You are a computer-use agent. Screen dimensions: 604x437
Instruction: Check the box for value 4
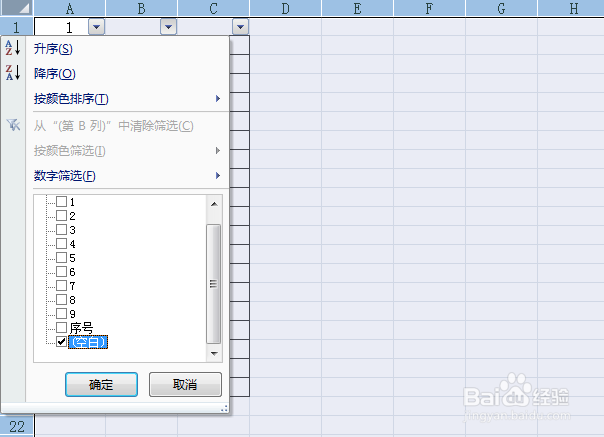[x=62, y=244]
